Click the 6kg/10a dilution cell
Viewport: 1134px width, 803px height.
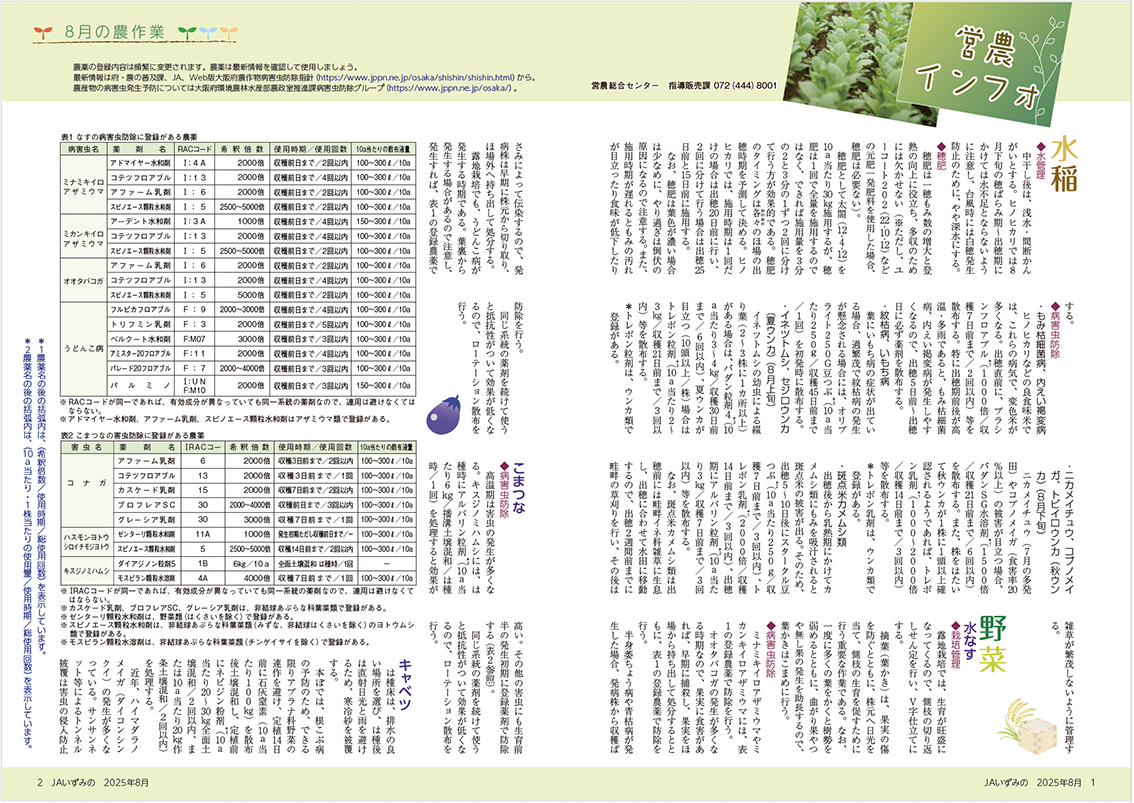250,564
